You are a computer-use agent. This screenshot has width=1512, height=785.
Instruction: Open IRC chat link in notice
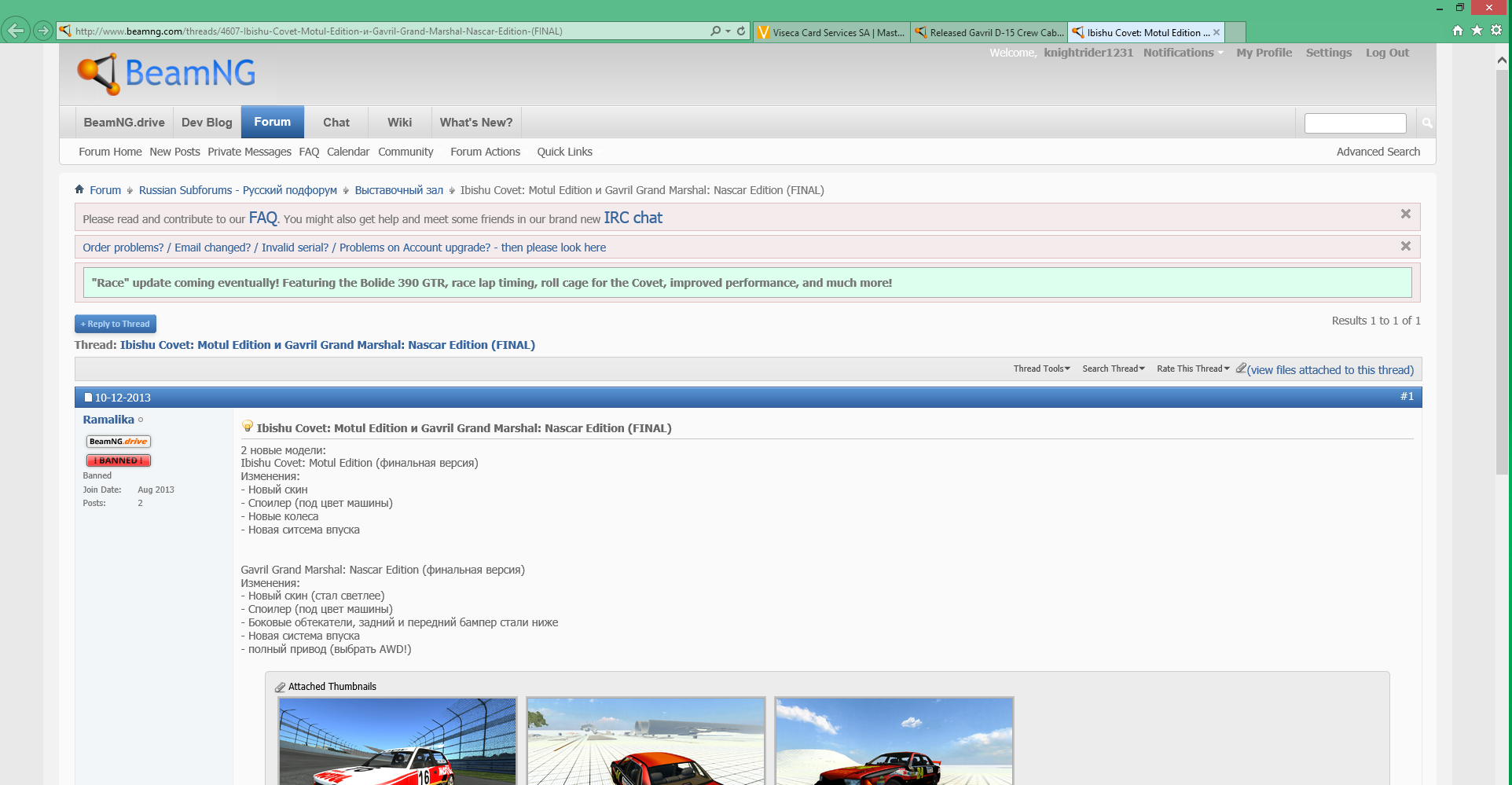633,218
